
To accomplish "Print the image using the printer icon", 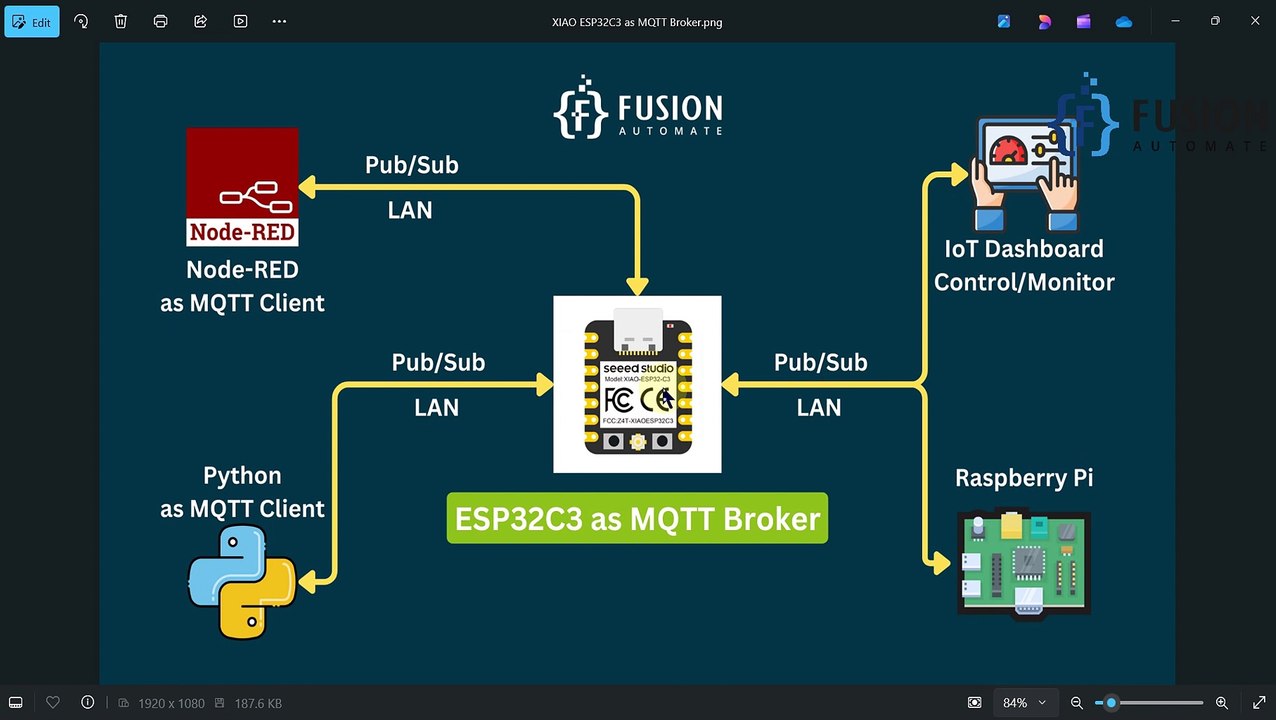I will [x=160, y=21].
